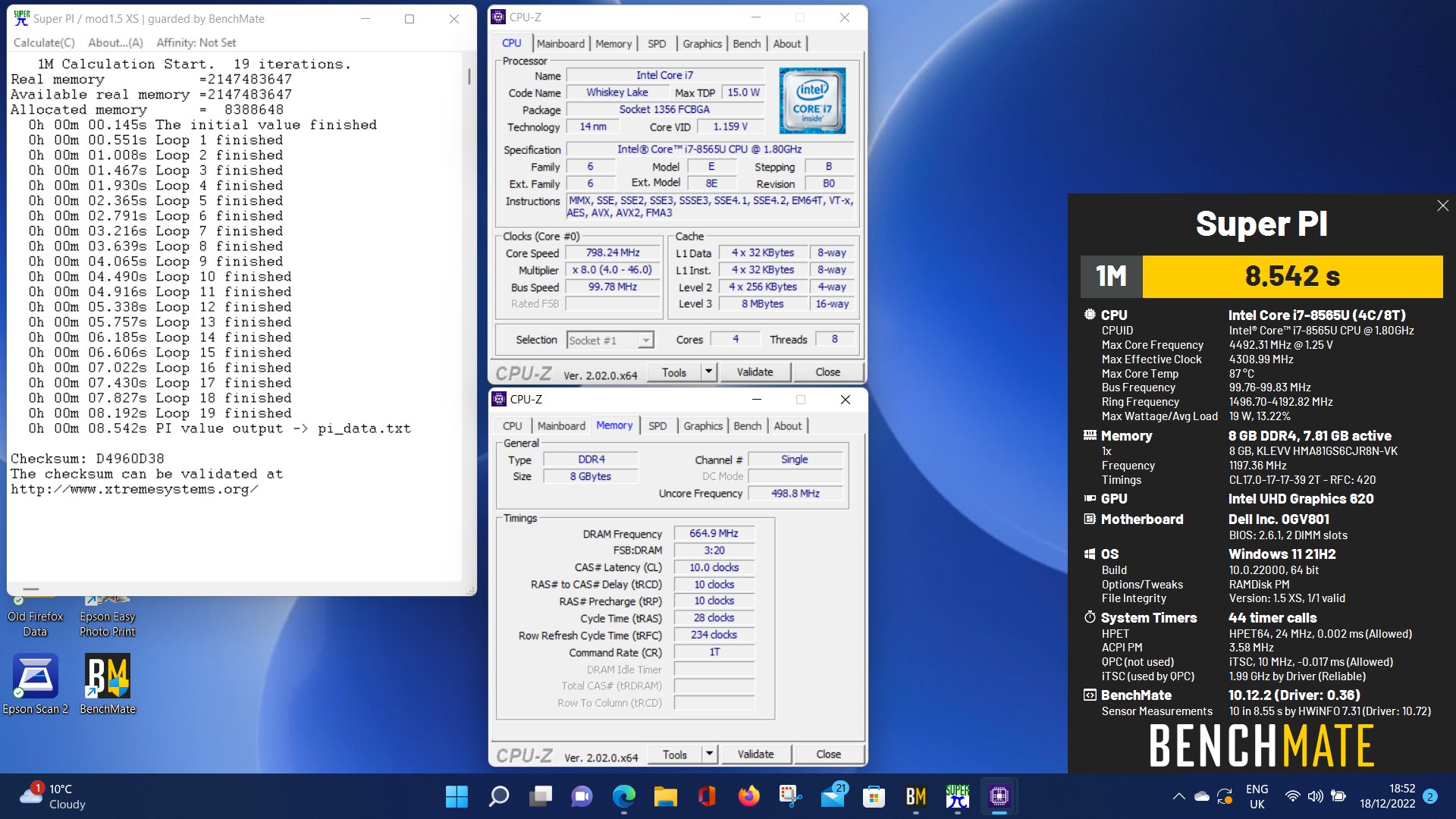Click Core Speed value 798.24 MHz
The image size is (1456, 819).
[613, 253]
